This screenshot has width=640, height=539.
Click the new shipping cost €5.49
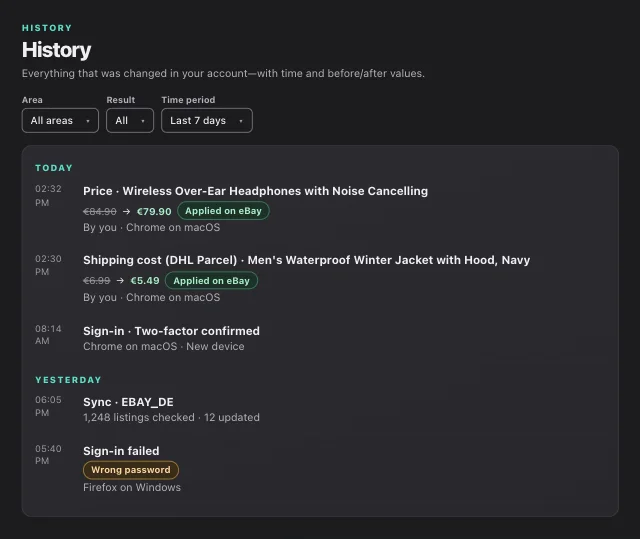145,281
